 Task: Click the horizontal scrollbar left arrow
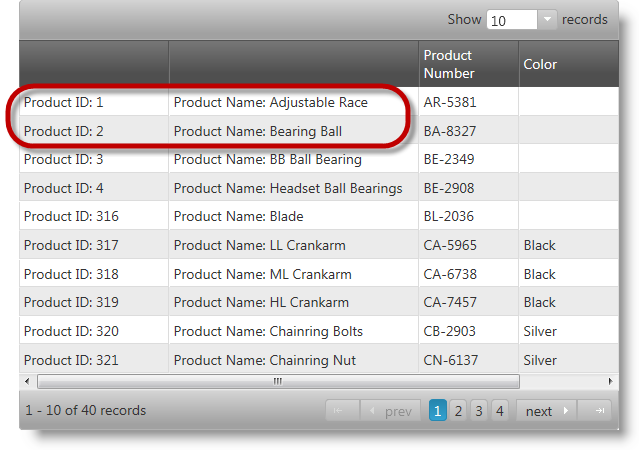tap(26, 381)
